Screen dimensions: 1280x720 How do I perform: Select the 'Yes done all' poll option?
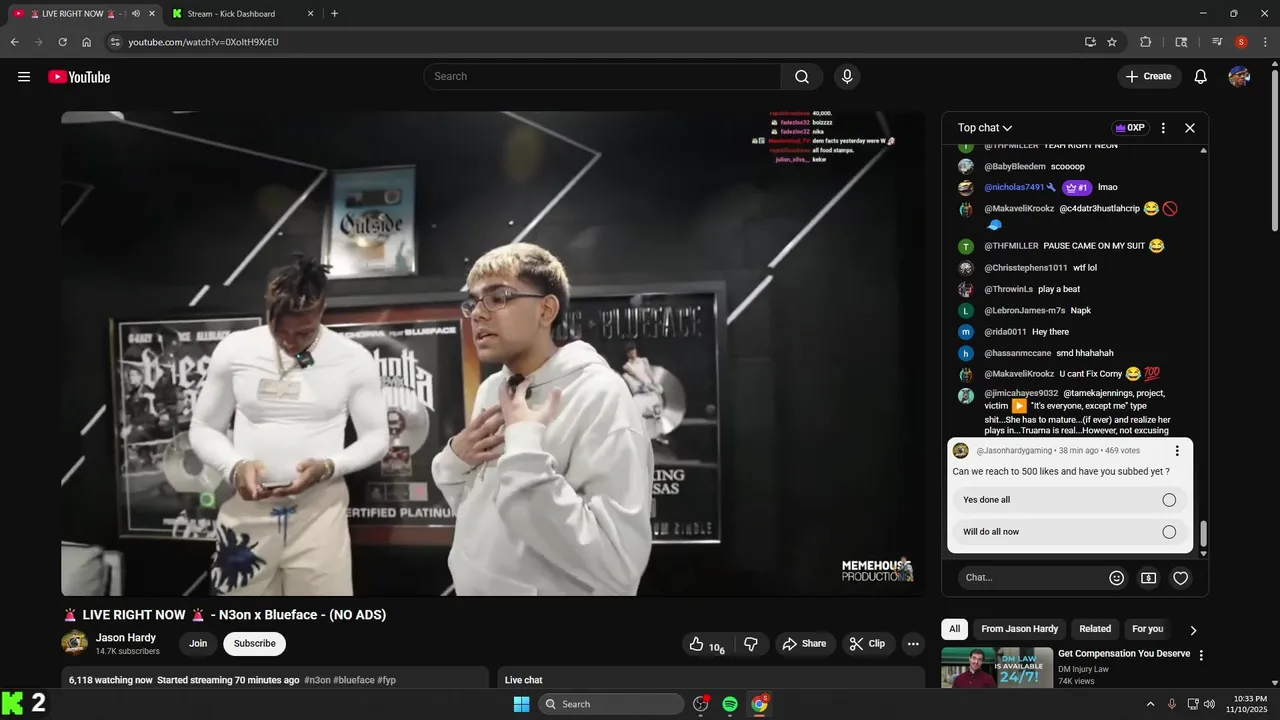tap(1070, 500)
